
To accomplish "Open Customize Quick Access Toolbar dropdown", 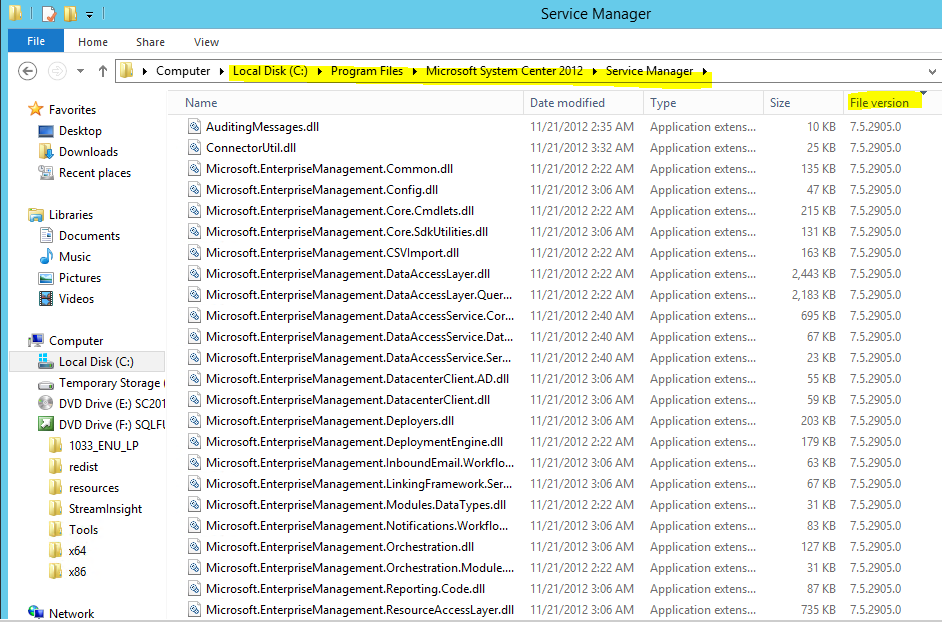I will pyautogui.click(x=90, y=15).
